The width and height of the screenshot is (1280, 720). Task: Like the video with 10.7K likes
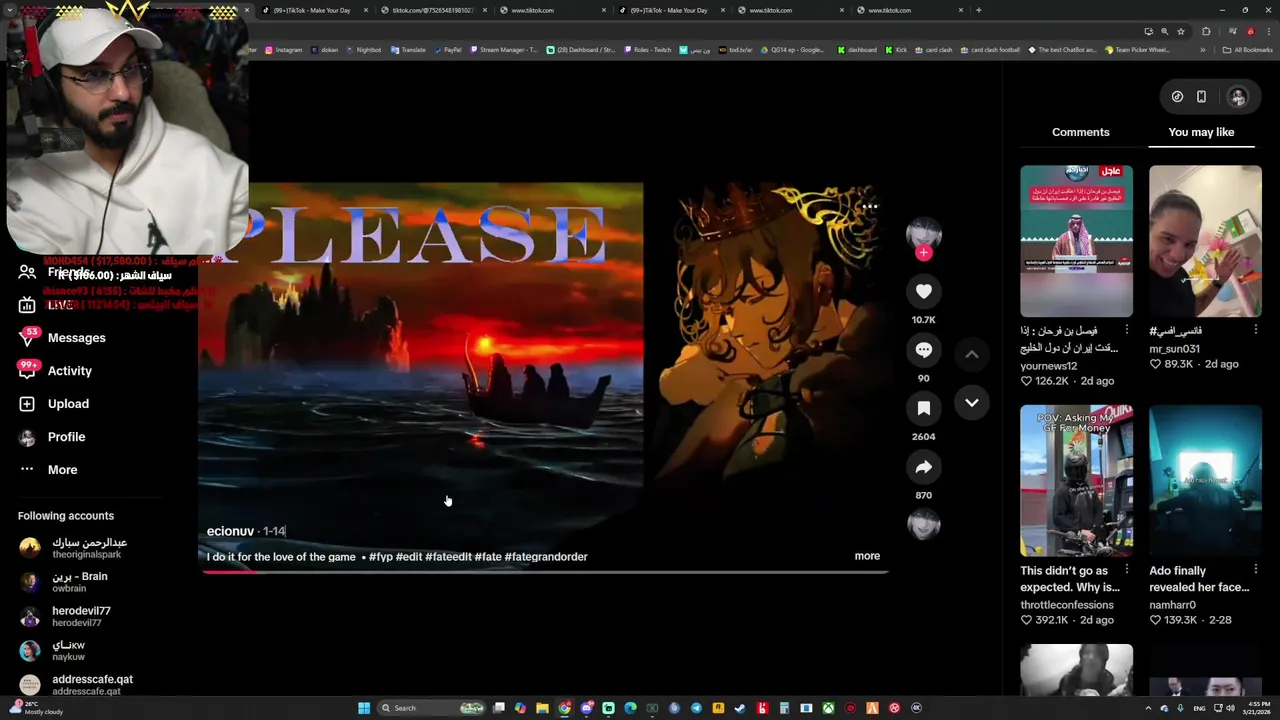[923, 292]
